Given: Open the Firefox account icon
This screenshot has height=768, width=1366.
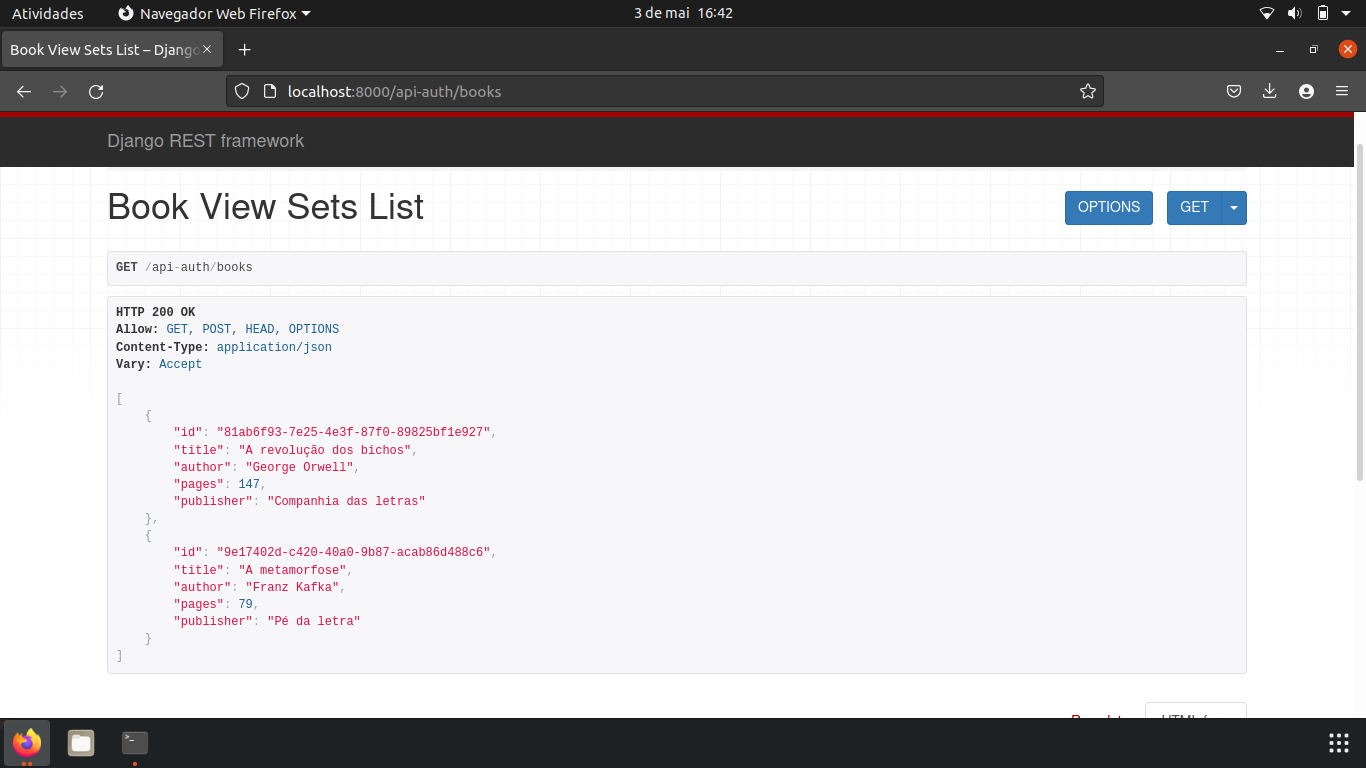Looking at the screenshot, I should click(1306, 91).
